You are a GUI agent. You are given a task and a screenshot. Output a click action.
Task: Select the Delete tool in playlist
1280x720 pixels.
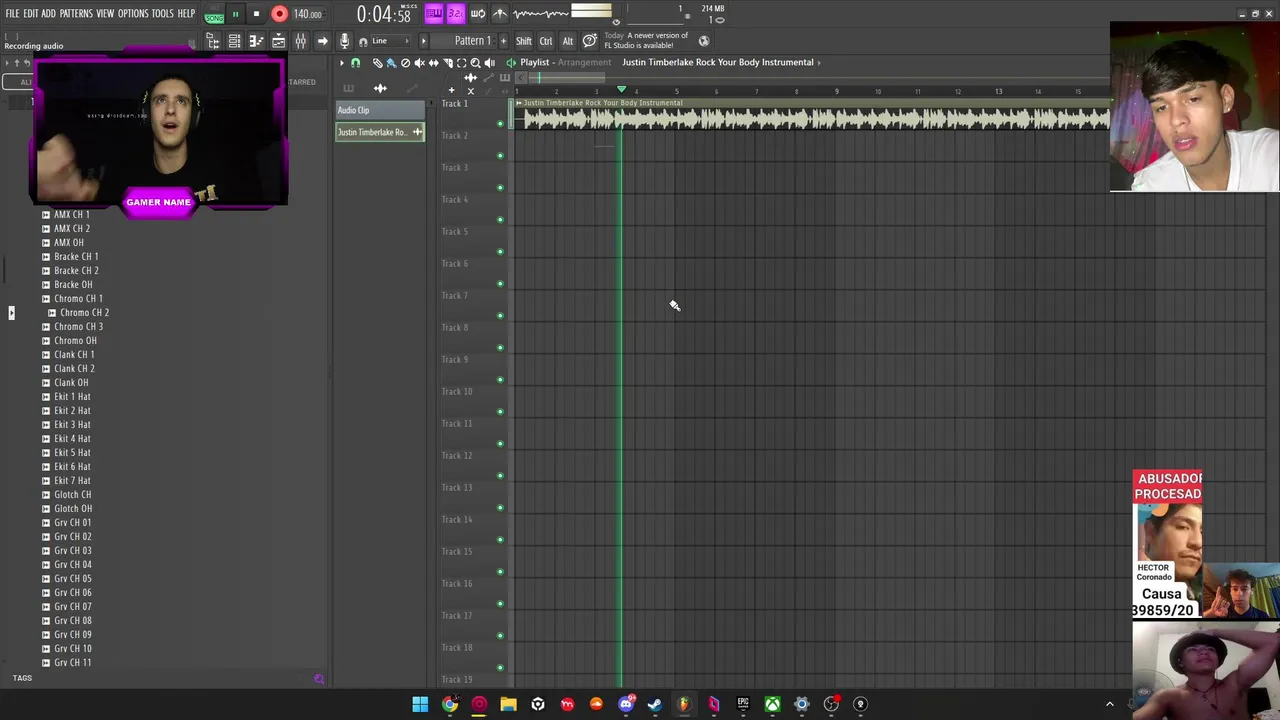pos(405,63)
